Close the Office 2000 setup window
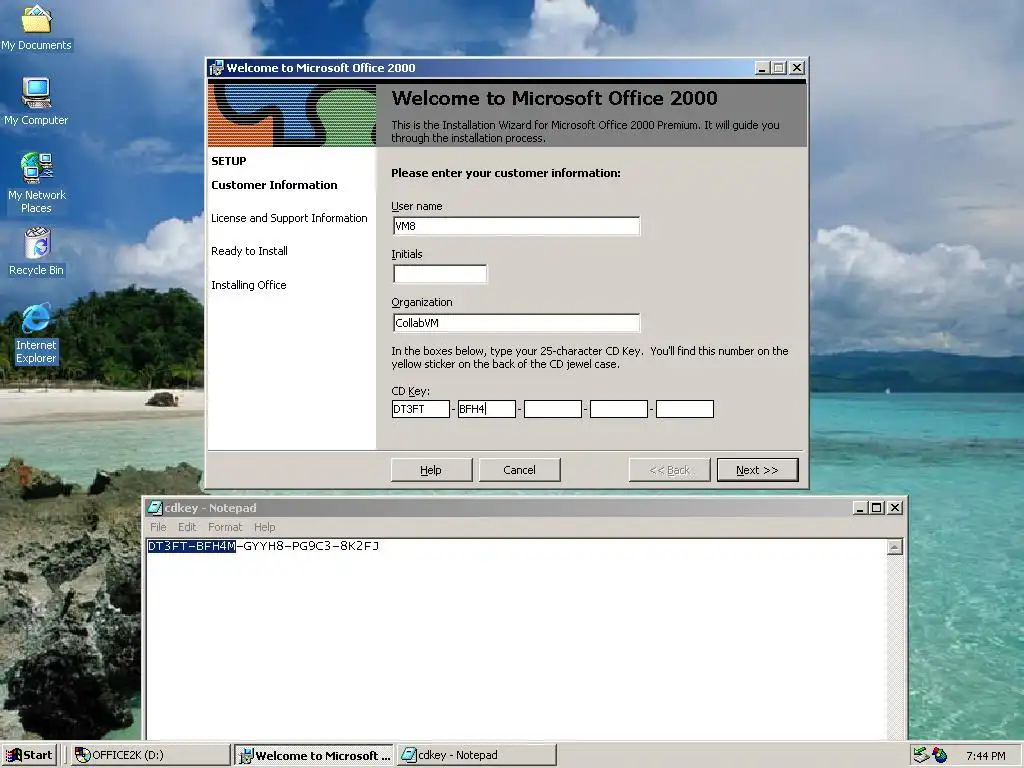 click(x=797, y=68)
